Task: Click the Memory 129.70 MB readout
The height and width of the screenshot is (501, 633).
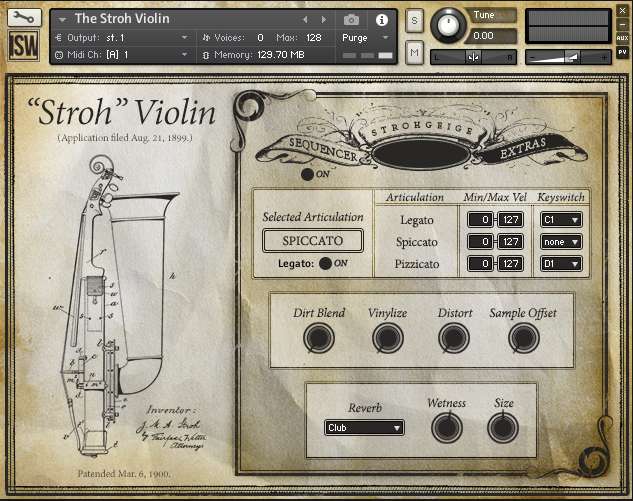Action: click(281, 55)
